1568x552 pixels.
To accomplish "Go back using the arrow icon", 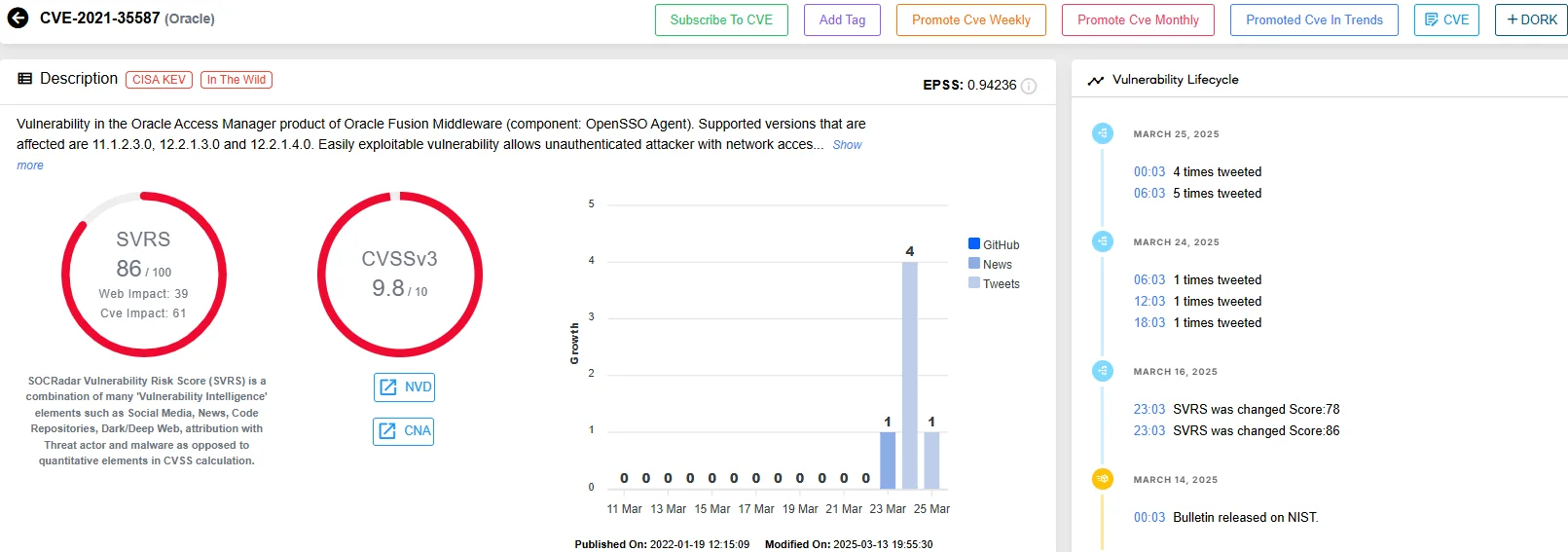I will pos(18,18).
